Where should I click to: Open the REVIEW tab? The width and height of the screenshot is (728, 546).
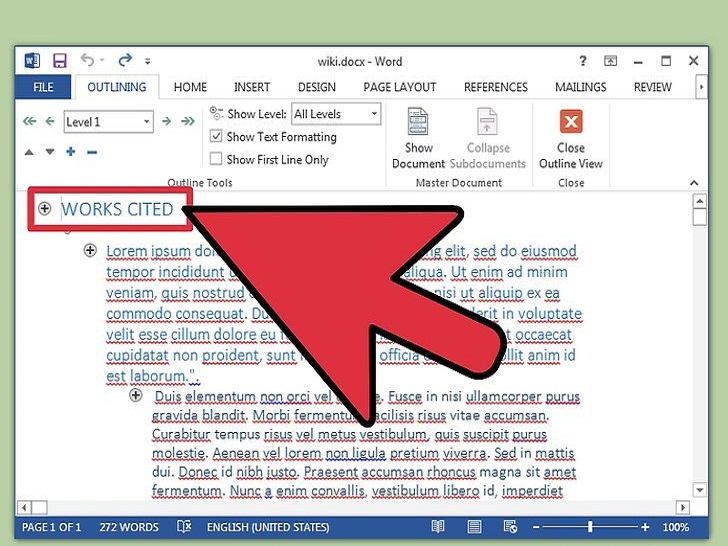click(x=653, y=87)
